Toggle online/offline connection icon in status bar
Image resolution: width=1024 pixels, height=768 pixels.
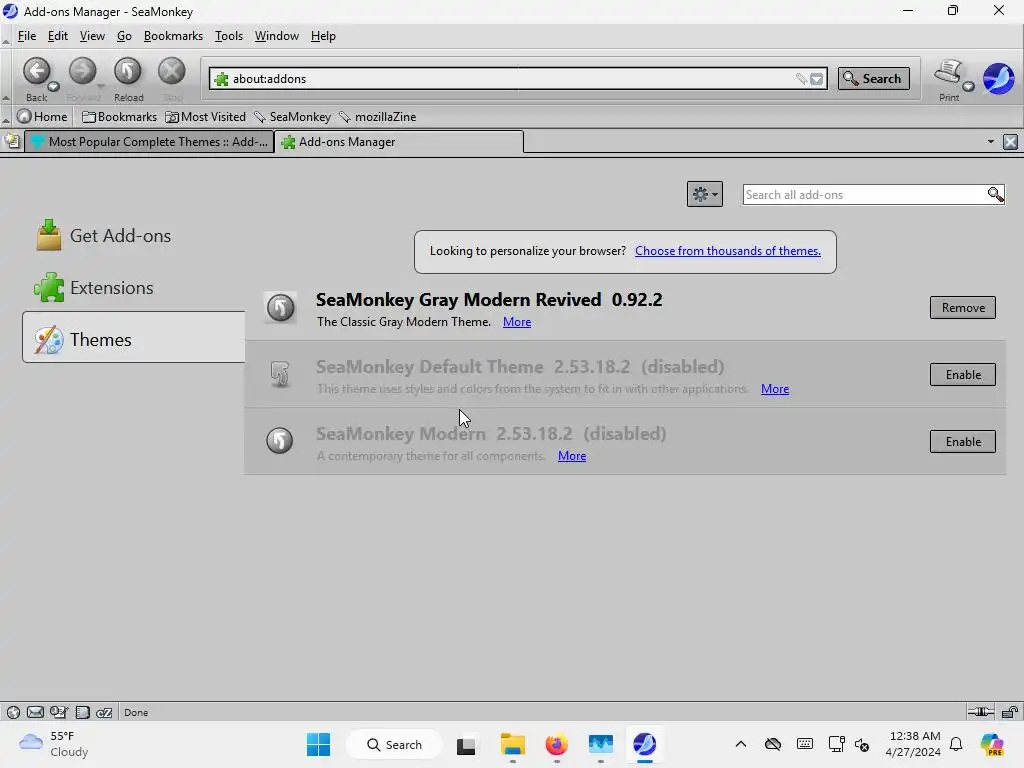click(x=980, y=712)
